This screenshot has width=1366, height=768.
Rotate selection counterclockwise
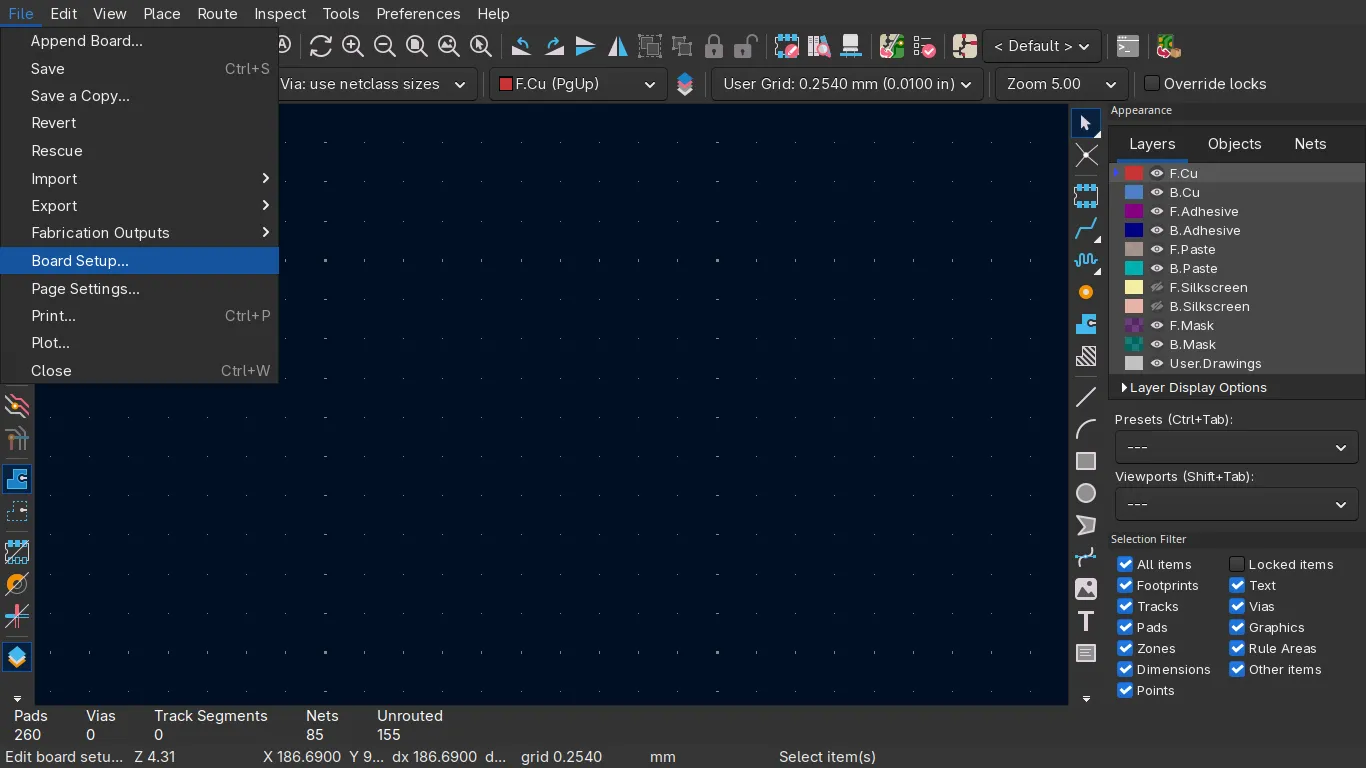pyautogui.click(x=522, y=46)
